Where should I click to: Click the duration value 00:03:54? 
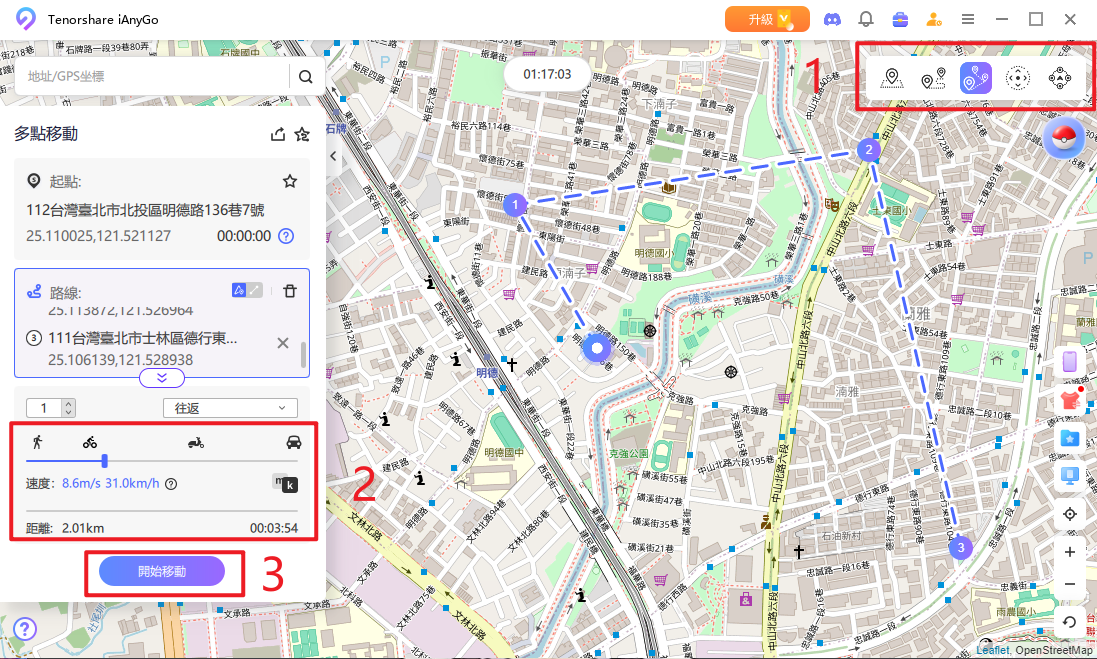(274, 527)
